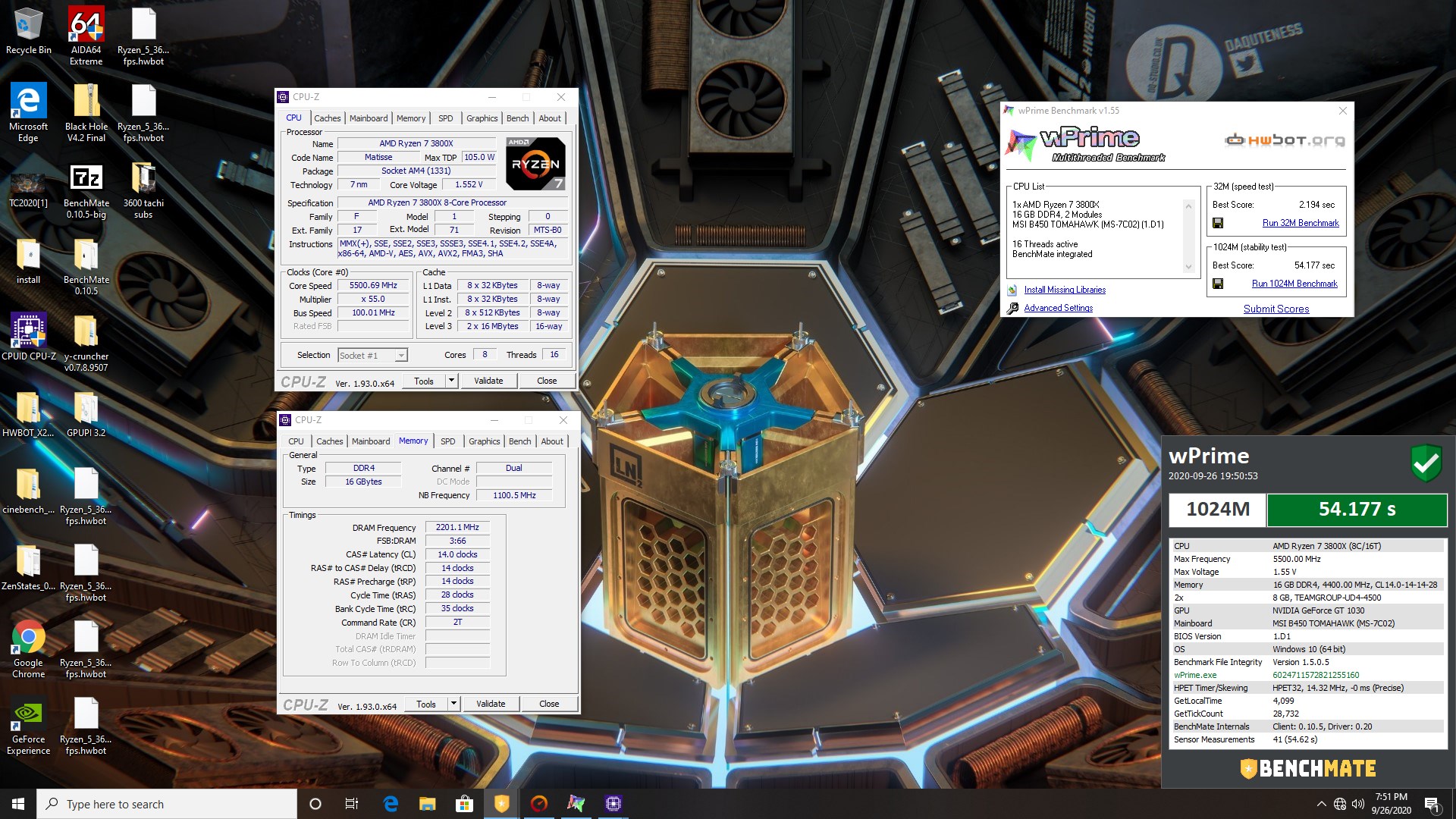Viewport: 1456px width, 819px height.
Task: Open Graphics tab in bottom CPU-Z window
Action: coord(485,441)
